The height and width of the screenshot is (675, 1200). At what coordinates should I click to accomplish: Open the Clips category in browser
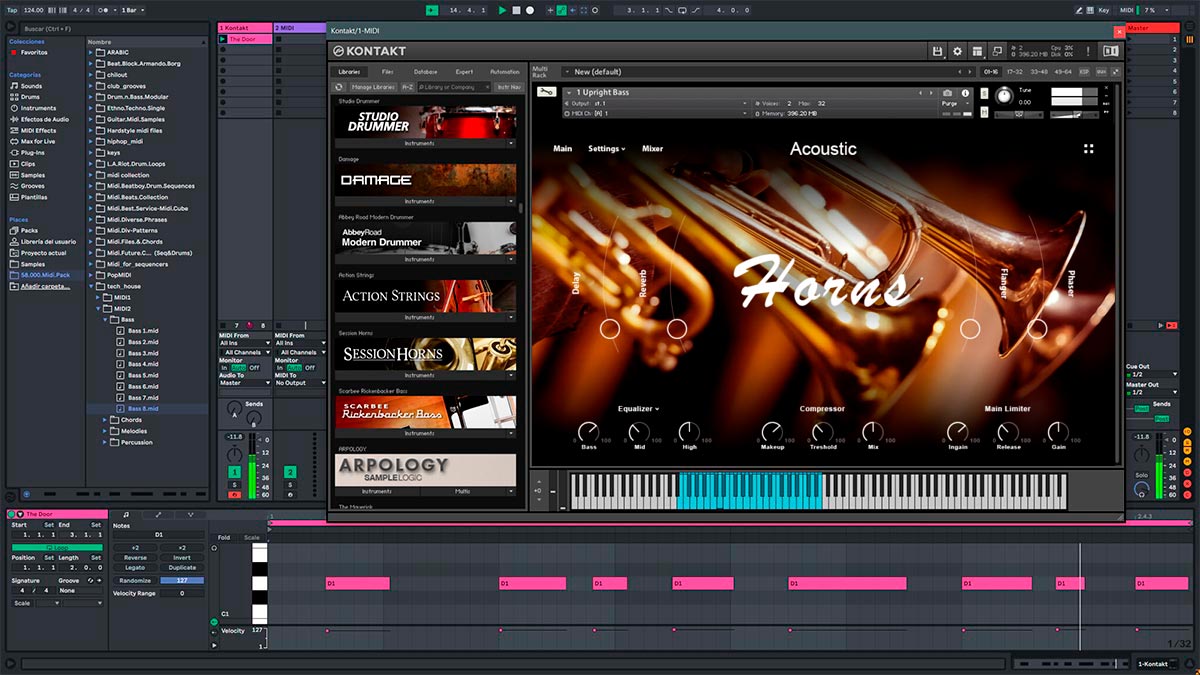[x=27, y=164]
